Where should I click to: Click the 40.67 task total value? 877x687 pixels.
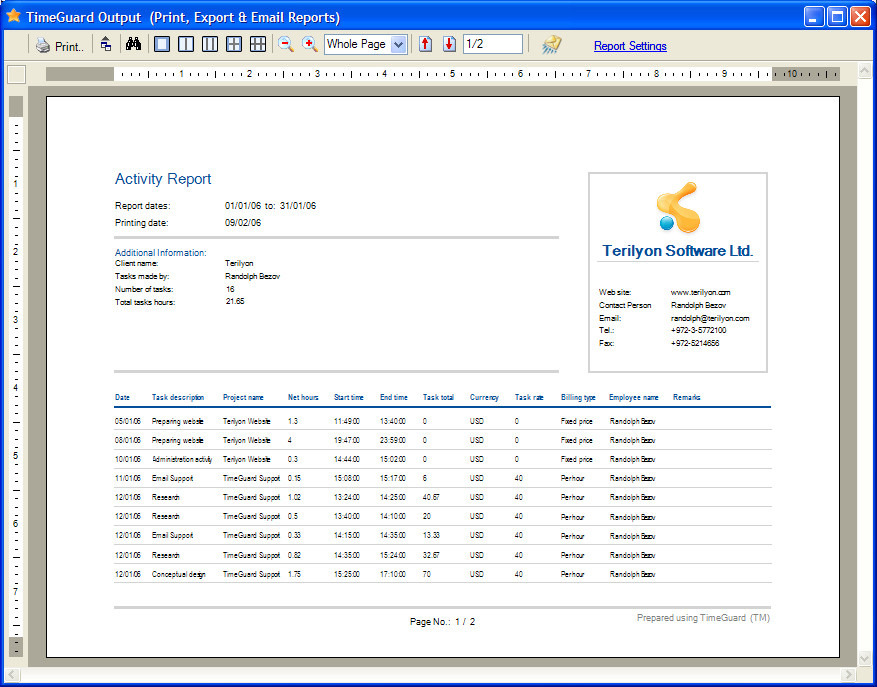point(431,497)
